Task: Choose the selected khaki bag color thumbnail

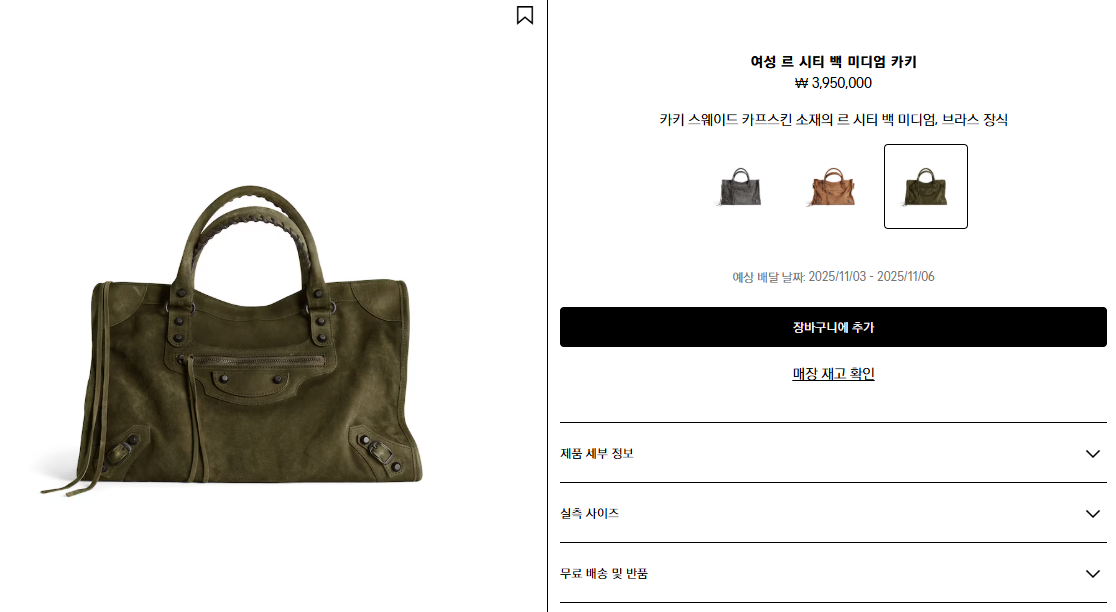Action: coord(925,186)
